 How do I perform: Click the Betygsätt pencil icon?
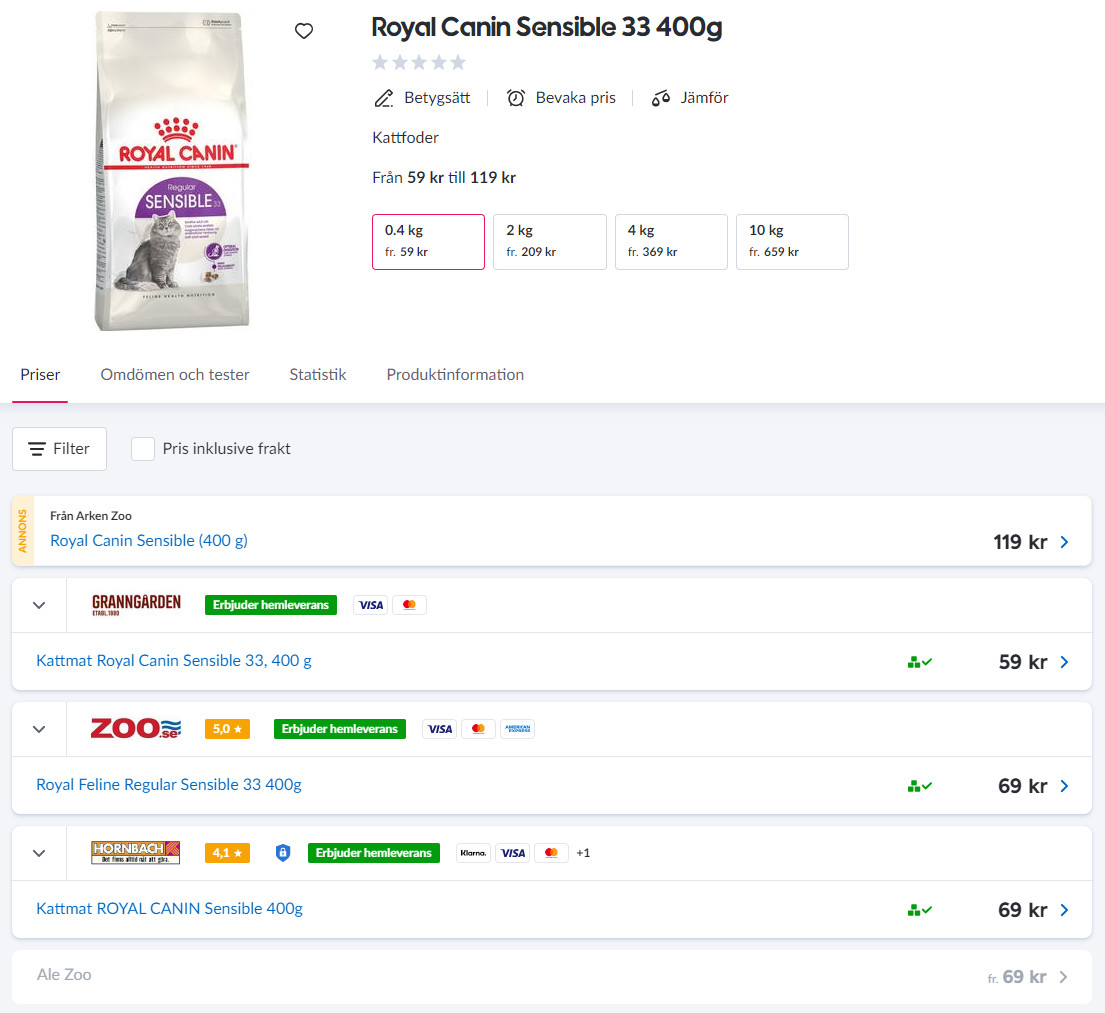(383, 98)
